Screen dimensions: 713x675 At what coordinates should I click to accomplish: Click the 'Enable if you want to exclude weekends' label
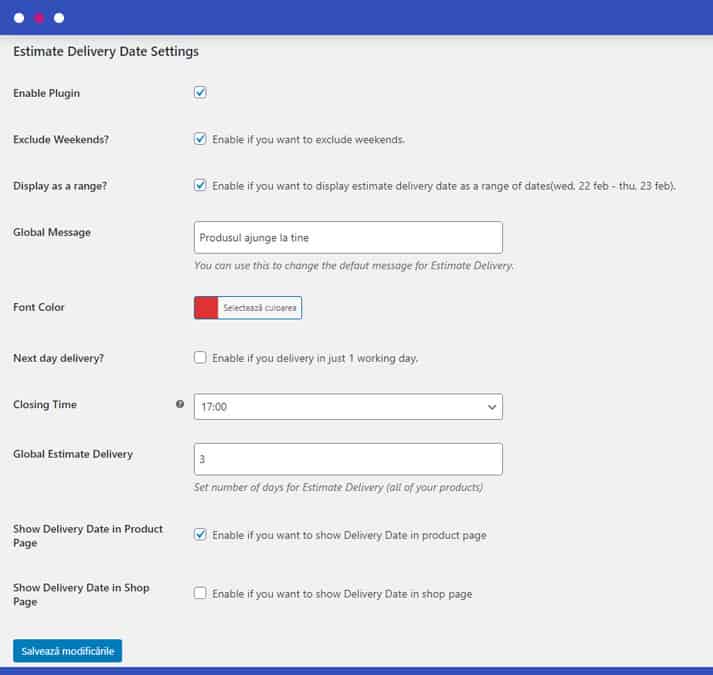click(x=308, y=140)
